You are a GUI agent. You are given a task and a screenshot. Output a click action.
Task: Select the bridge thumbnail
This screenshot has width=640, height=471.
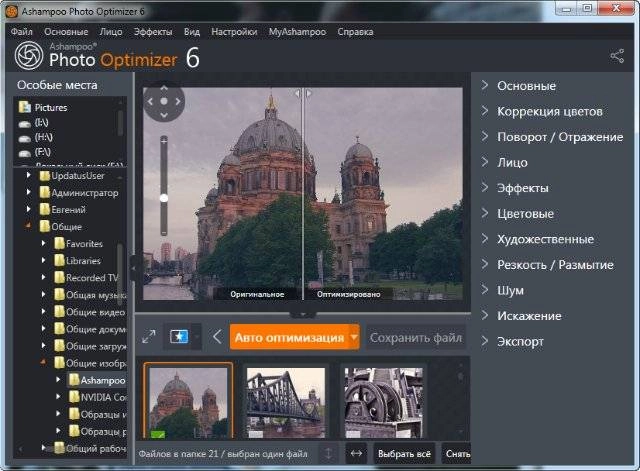[x=286, y=402]
